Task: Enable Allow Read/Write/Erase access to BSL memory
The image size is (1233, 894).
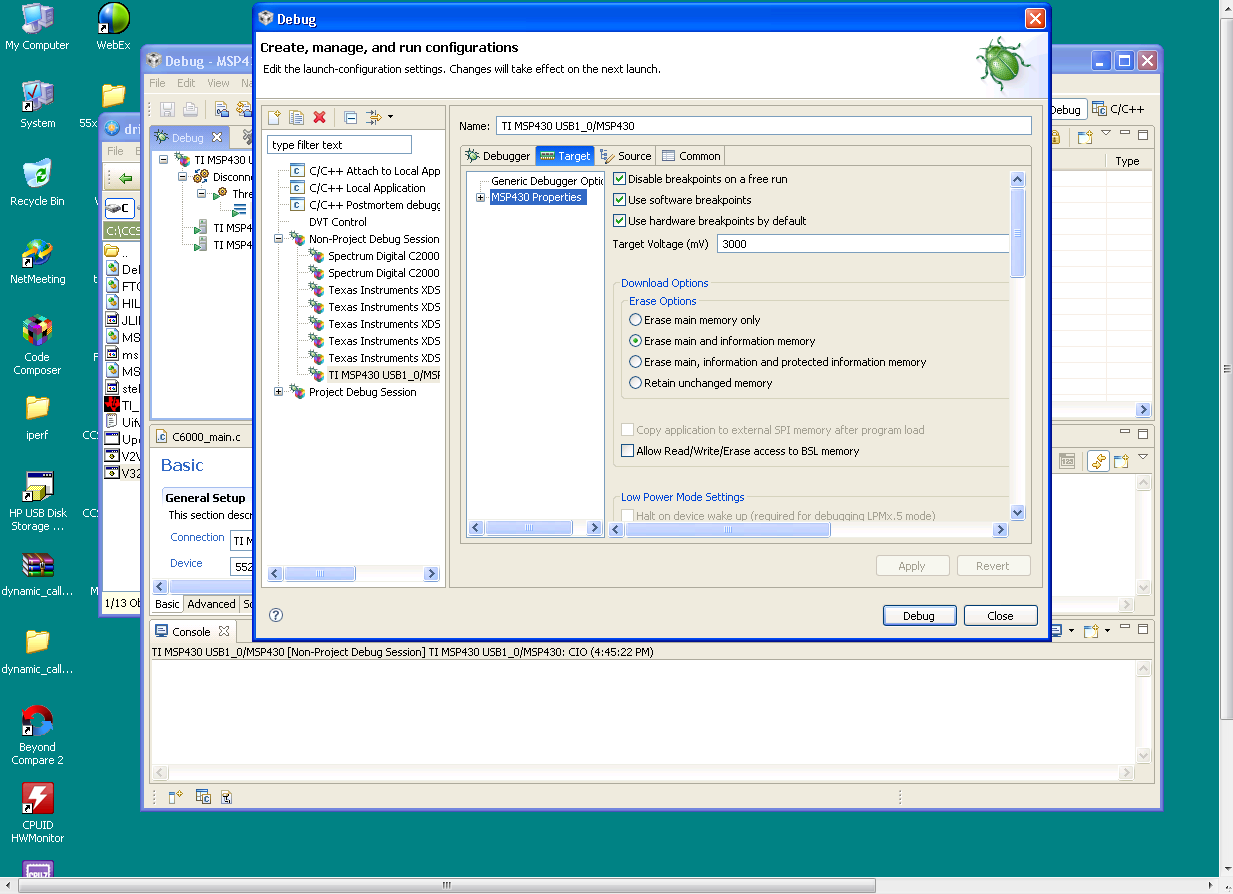Action: [628, 450]
